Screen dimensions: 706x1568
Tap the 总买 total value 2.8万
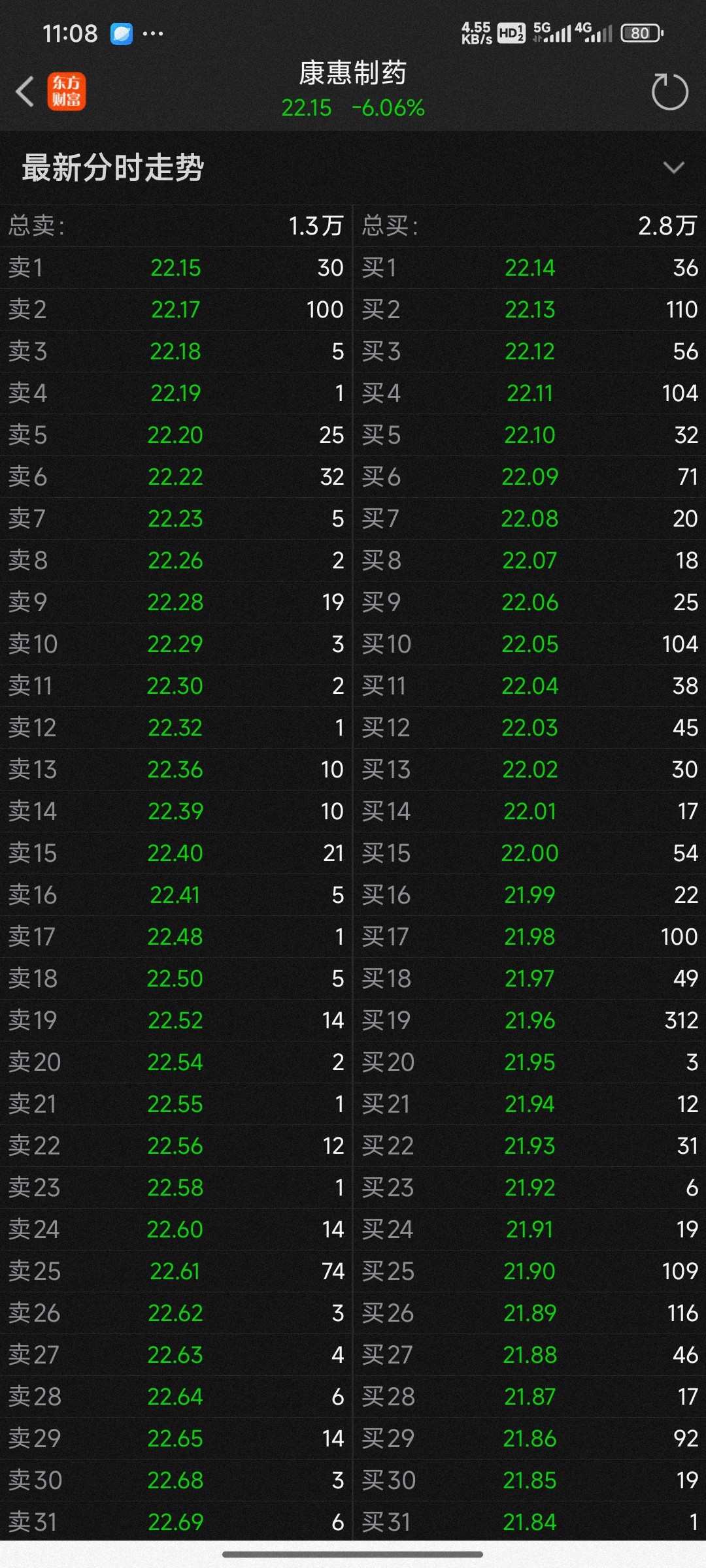click(x=667, y=226)
